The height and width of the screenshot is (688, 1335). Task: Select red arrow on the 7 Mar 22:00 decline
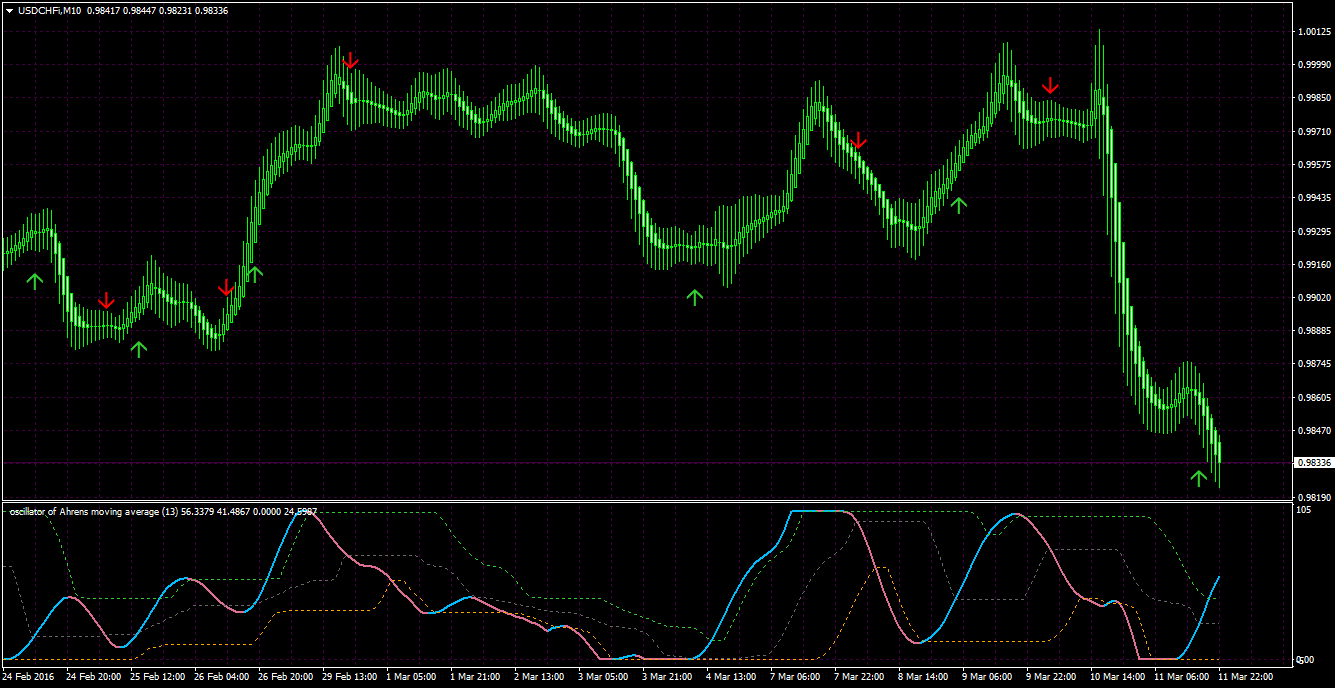click(x=858, y=140)
